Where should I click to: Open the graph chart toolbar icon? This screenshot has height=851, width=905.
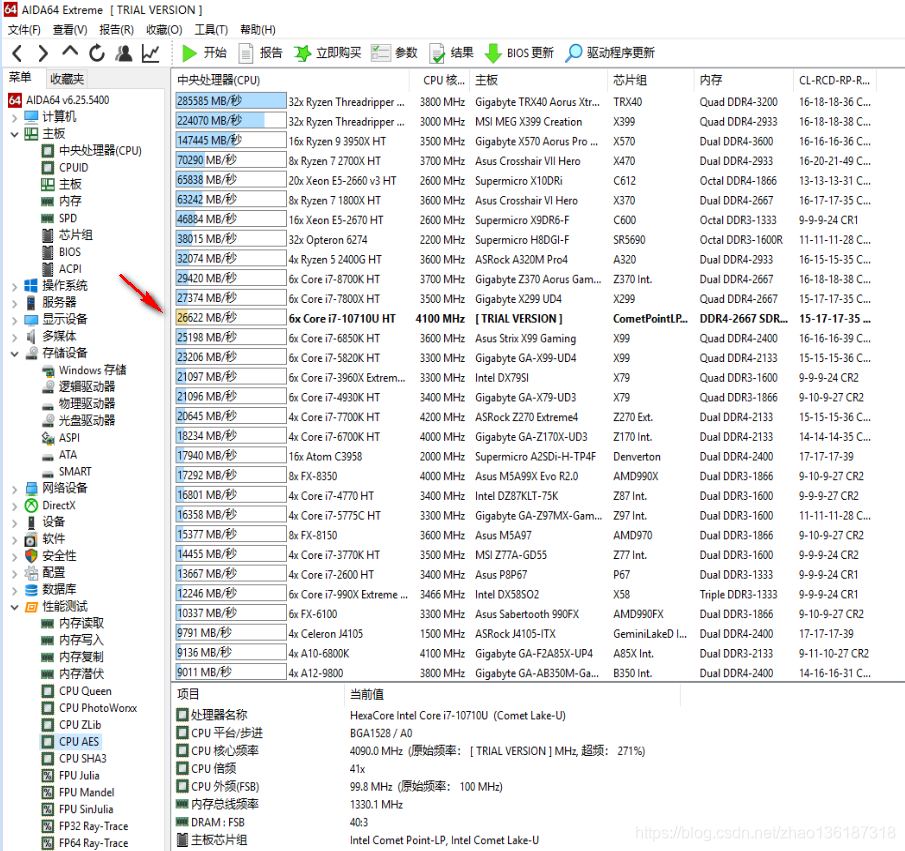(x=151, y=54)
